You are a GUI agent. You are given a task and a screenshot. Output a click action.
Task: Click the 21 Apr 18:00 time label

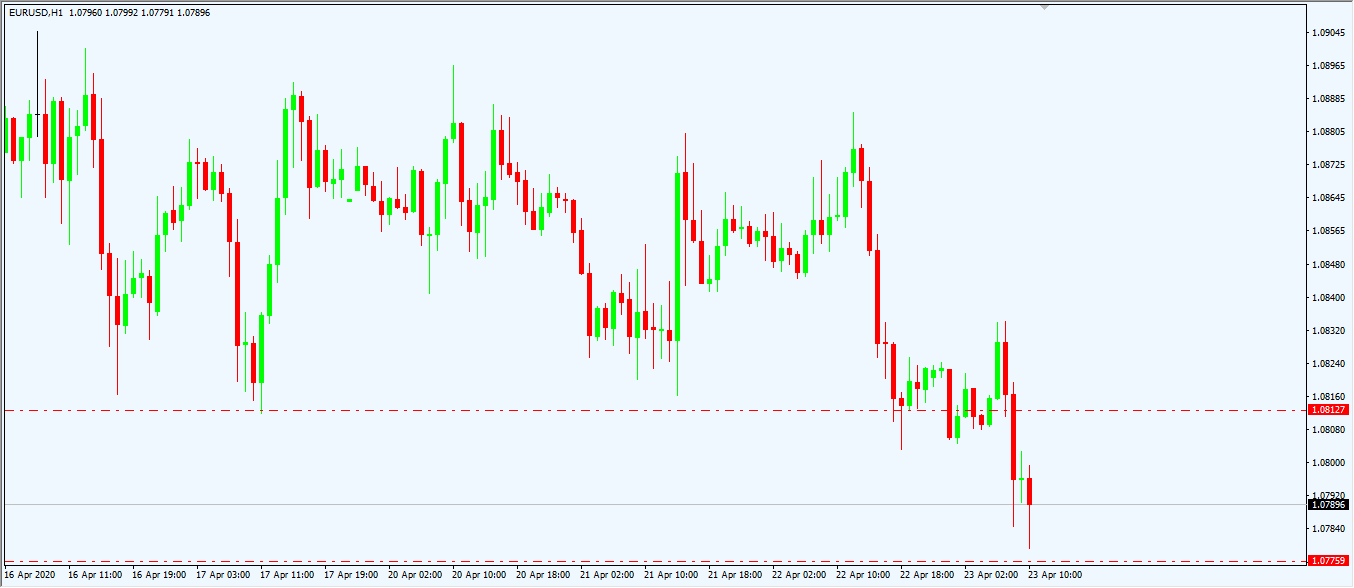[x=735, y=576]
